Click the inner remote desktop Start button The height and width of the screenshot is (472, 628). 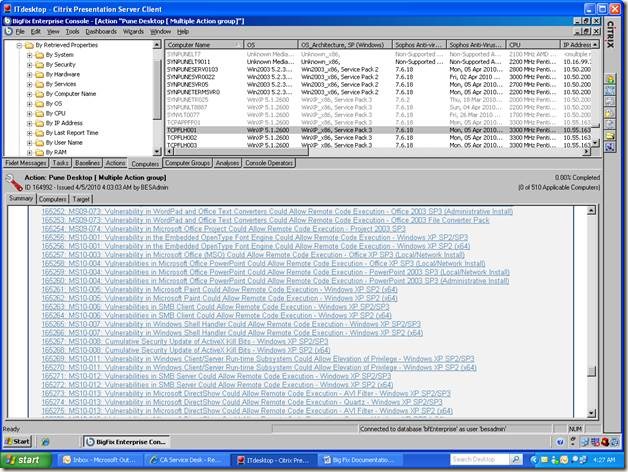[x=17, y=442]
